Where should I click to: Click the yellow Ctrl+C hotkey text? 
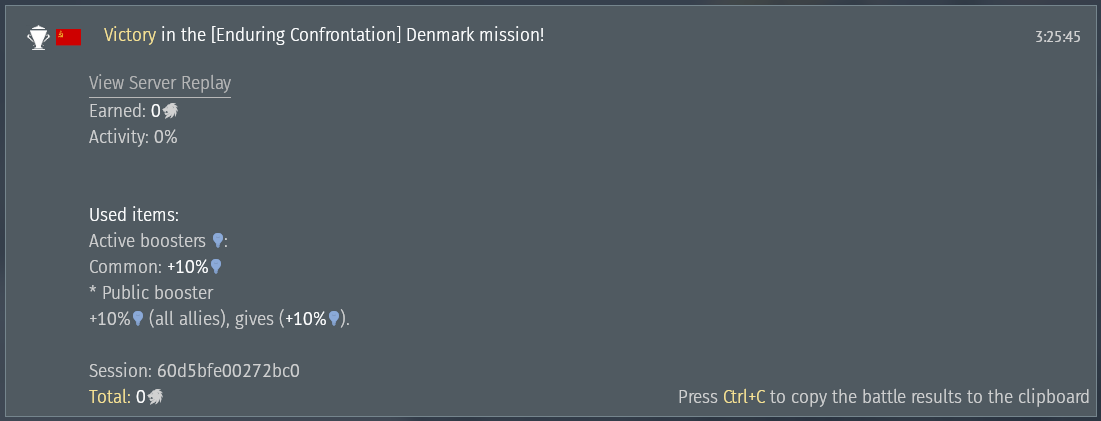[744, 397]
